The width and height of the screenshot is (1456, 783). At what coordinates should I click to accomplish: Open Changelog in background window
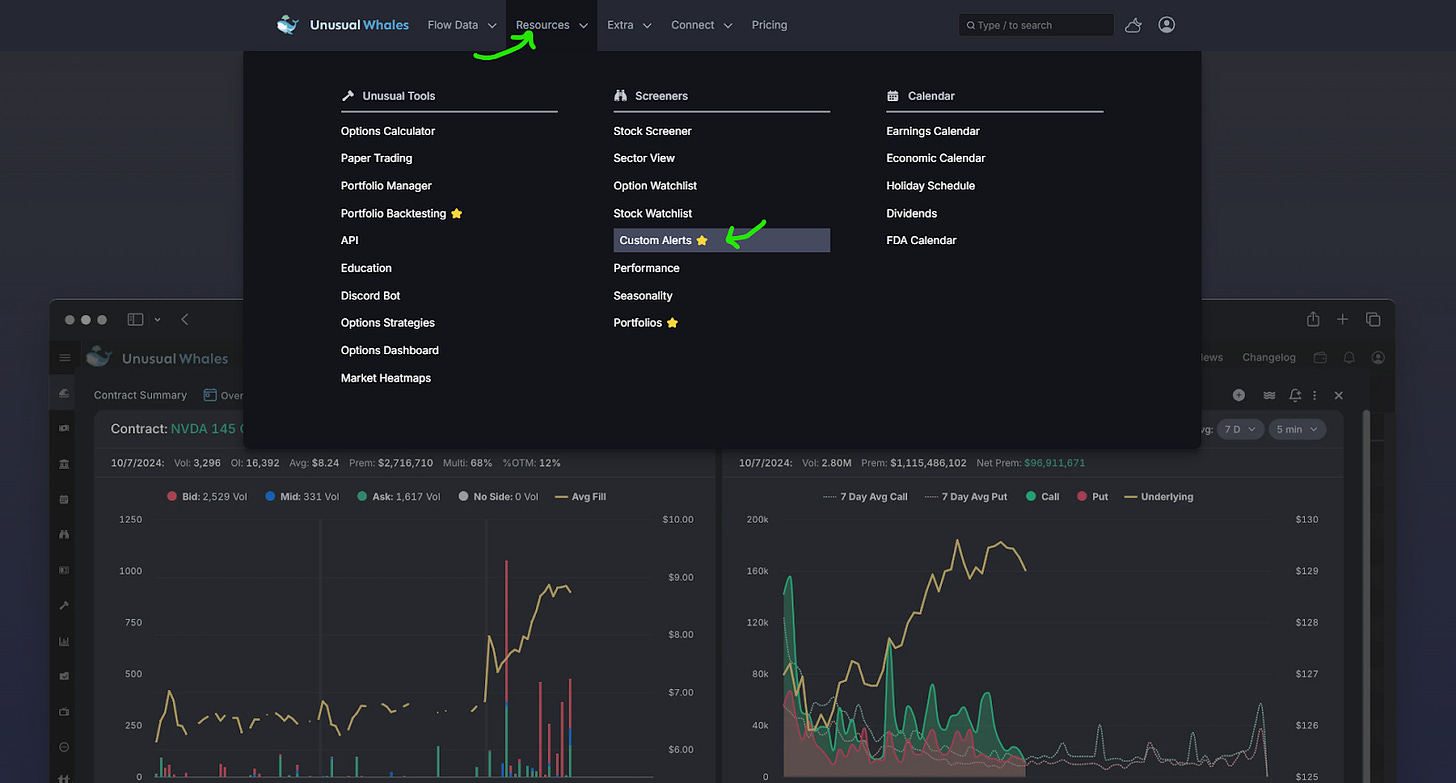pyautogui.click(x=1269, y=358)
